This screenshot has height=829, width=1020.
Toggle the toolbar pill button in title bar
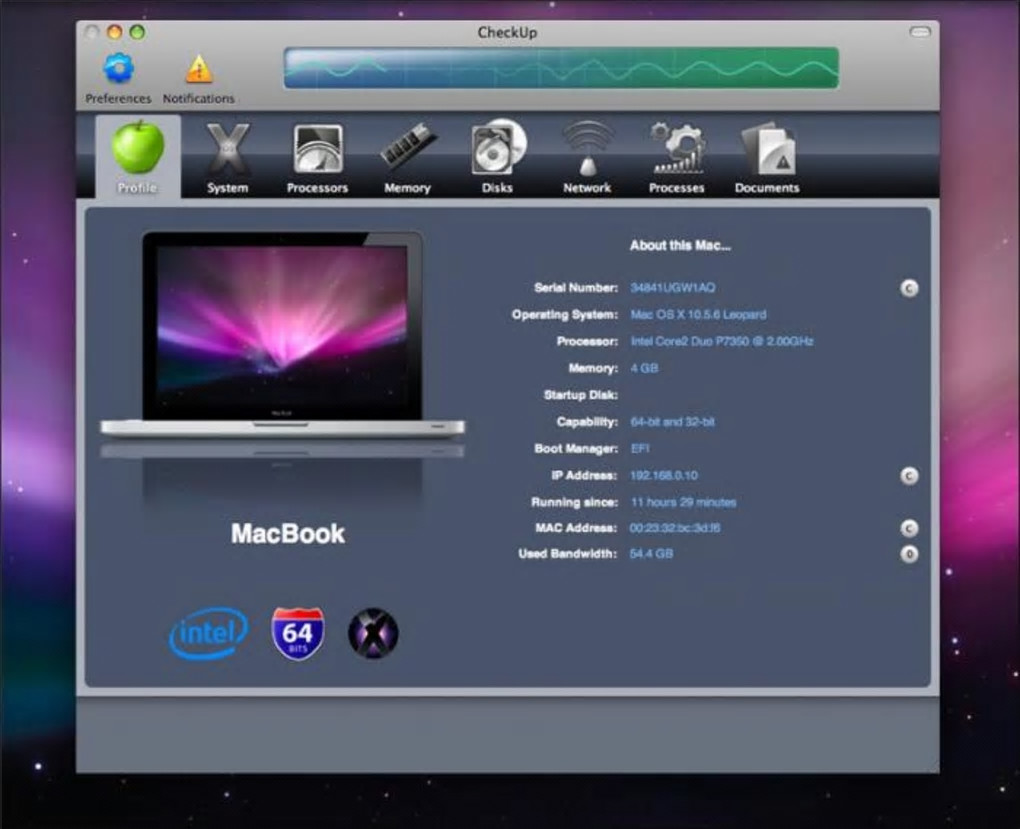click(919, 32)
